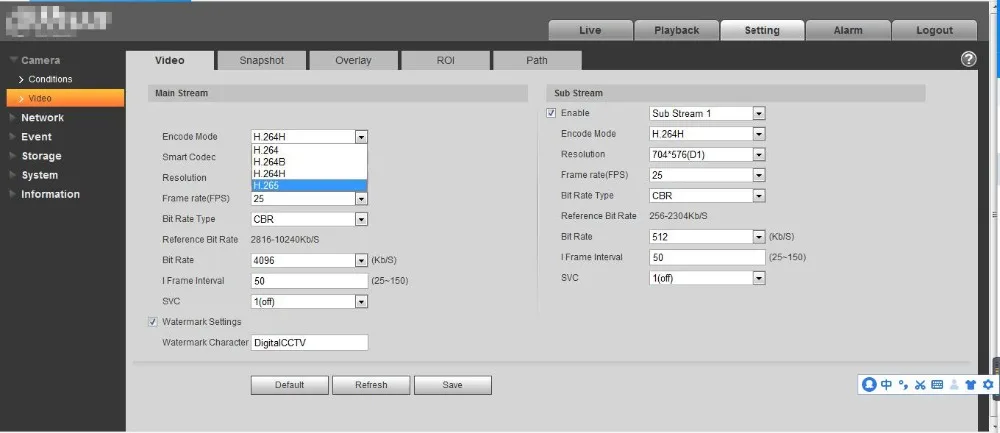Open Main Stream Frame rate dropdown
1000x433 pixels.
click(x=361, y=199)
